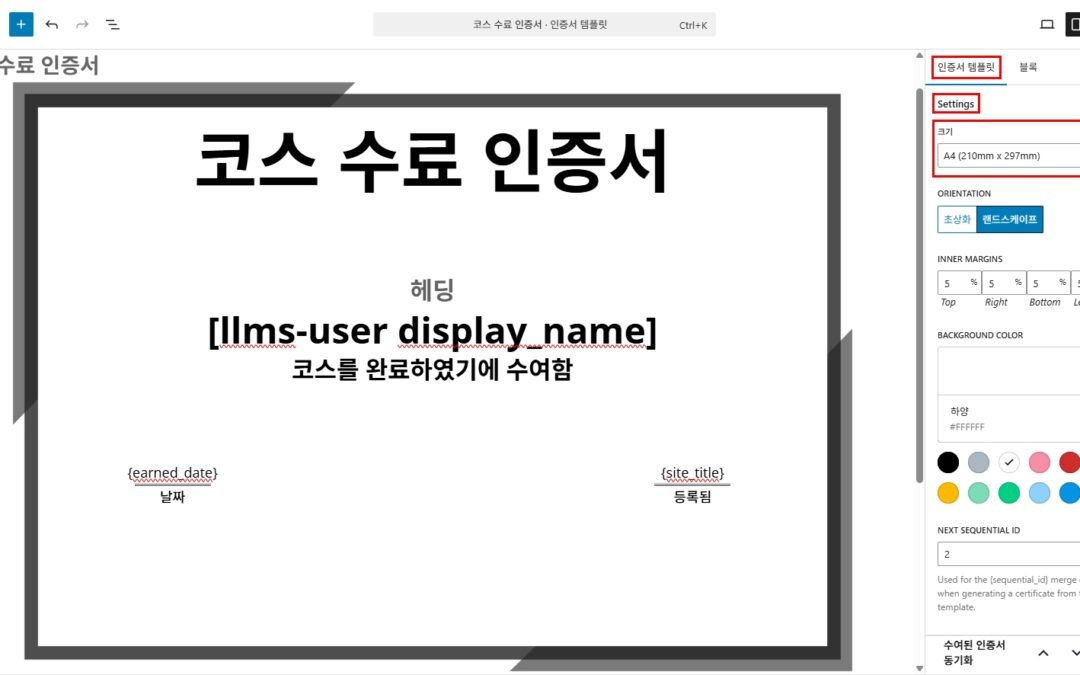
Task: Choose the pink color swatch
Action: click(x=1039, y=462)
